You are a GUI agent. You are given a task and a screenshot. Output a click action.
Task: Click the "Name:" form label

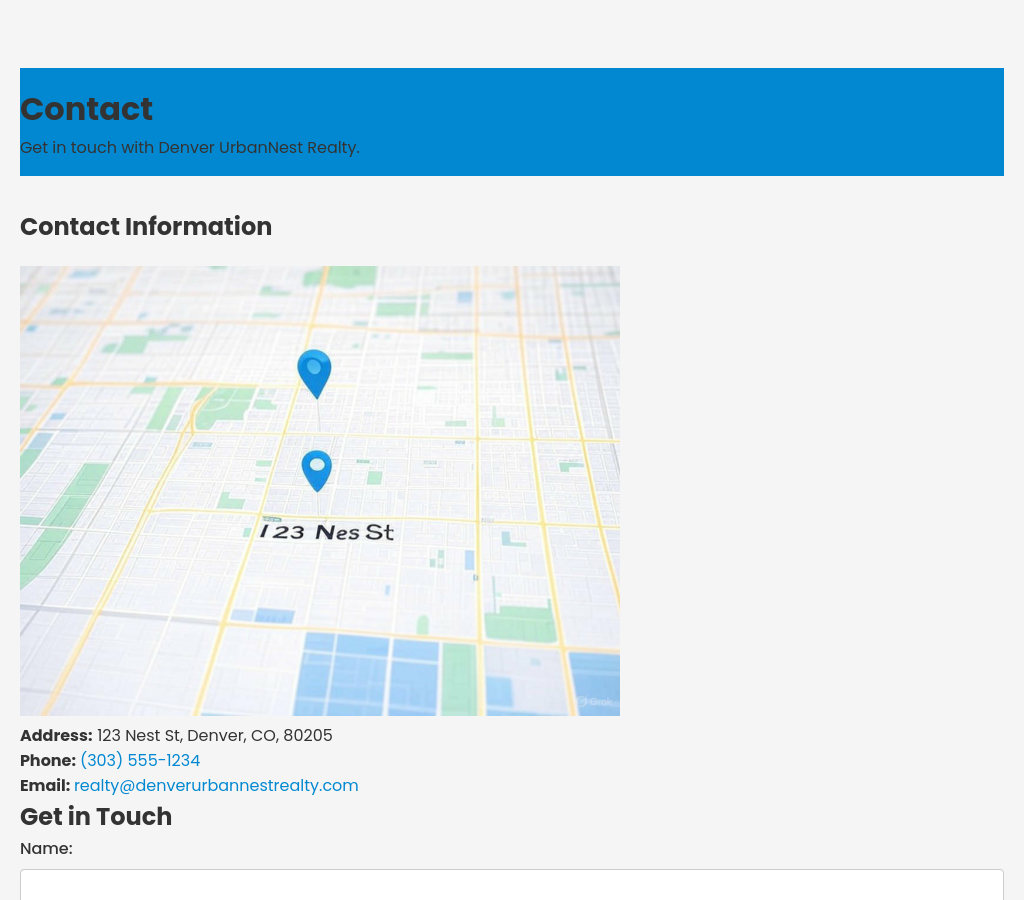point(46,849)
